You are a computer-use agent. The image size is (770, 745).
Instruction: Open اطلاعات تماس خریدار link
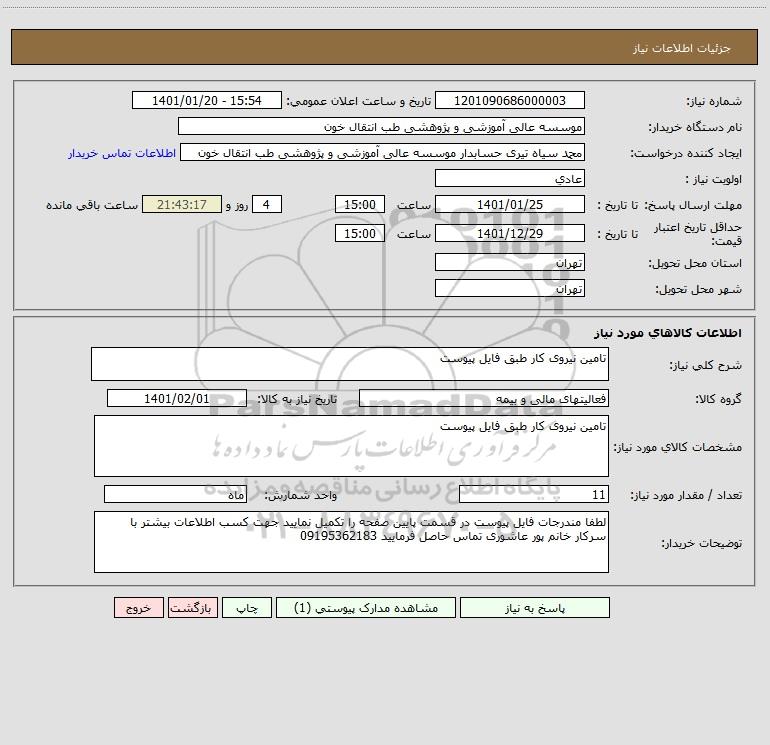tap(122, 153)
